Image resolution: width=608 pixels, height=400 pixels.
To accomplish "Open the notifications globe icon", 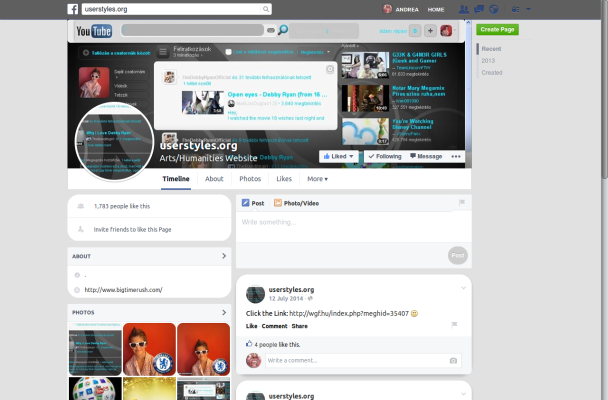I will tap(493, 9).
